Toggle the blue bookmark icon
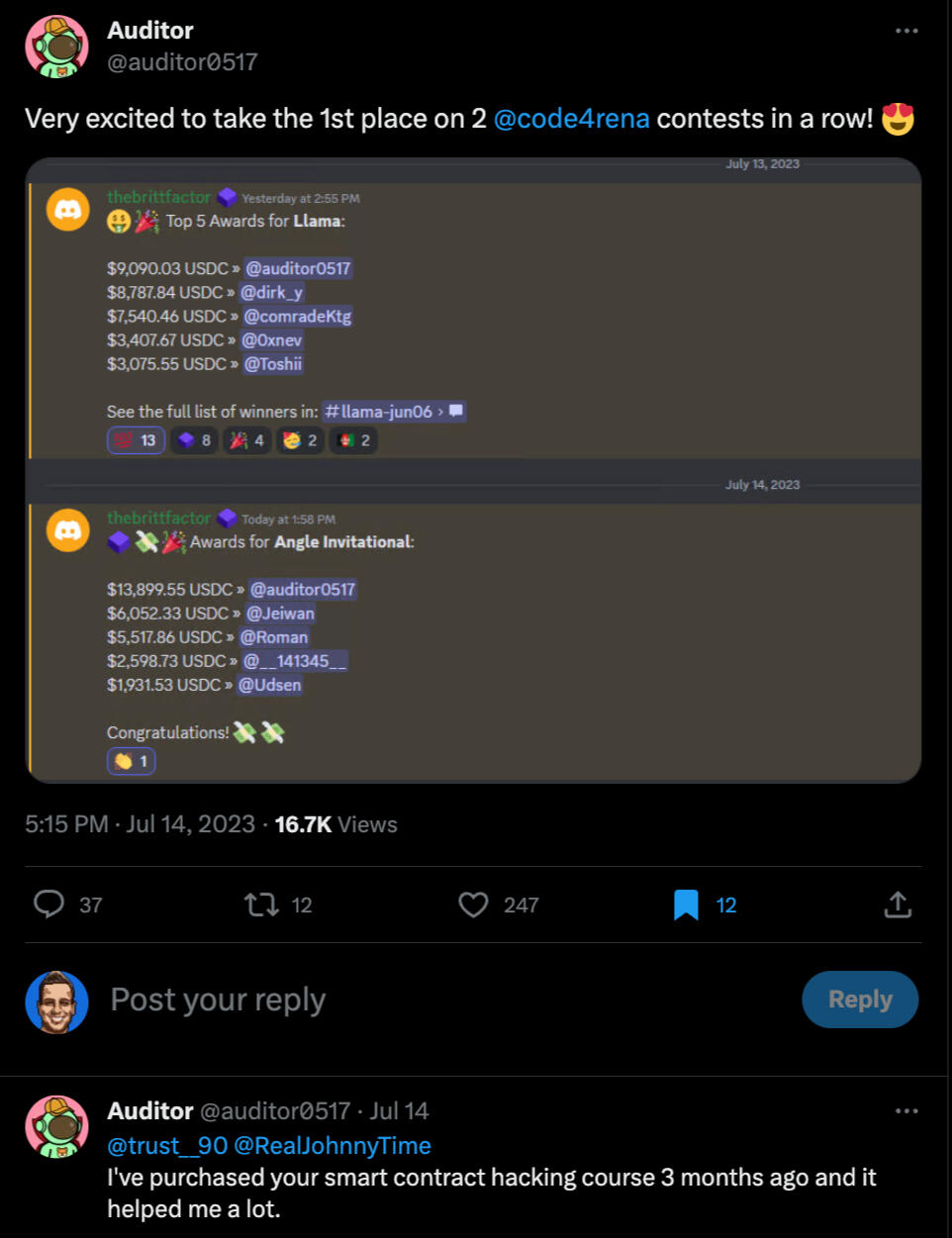Screen dimensions: 952x1238 tap(686, 904)
